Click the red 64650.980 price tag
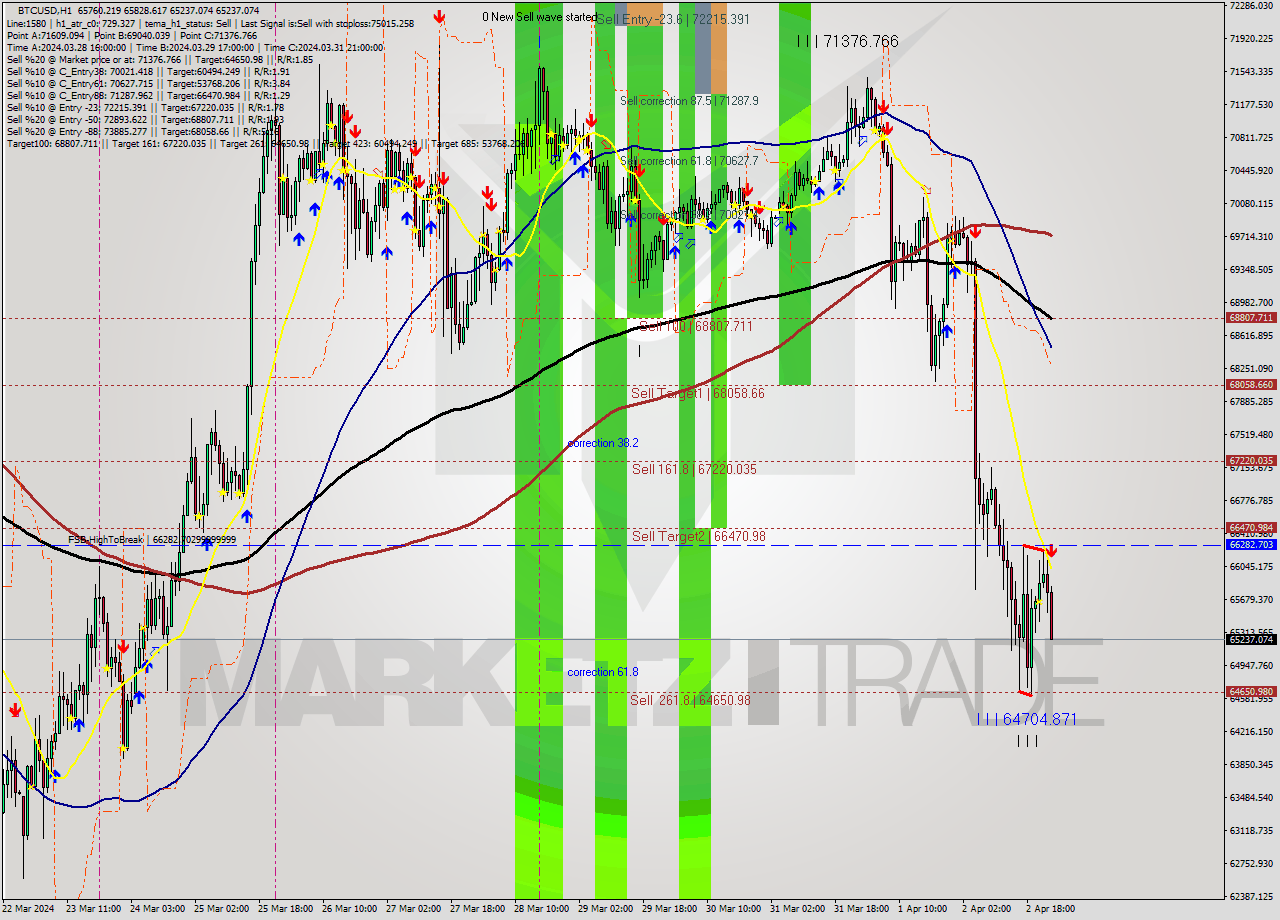 (x=1250, y=691)
